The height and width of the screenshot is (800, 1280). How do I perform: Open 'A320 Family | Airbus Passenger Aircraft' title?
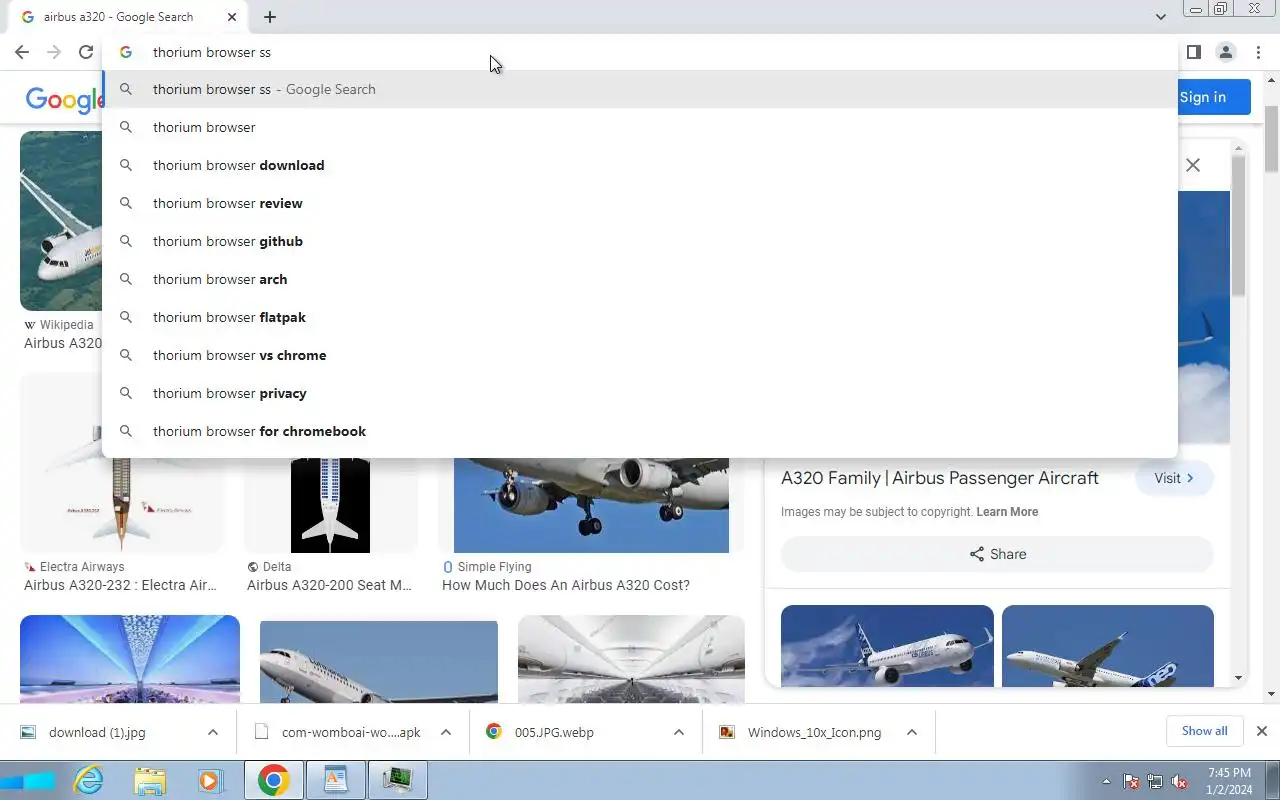(x=940, y=478)
